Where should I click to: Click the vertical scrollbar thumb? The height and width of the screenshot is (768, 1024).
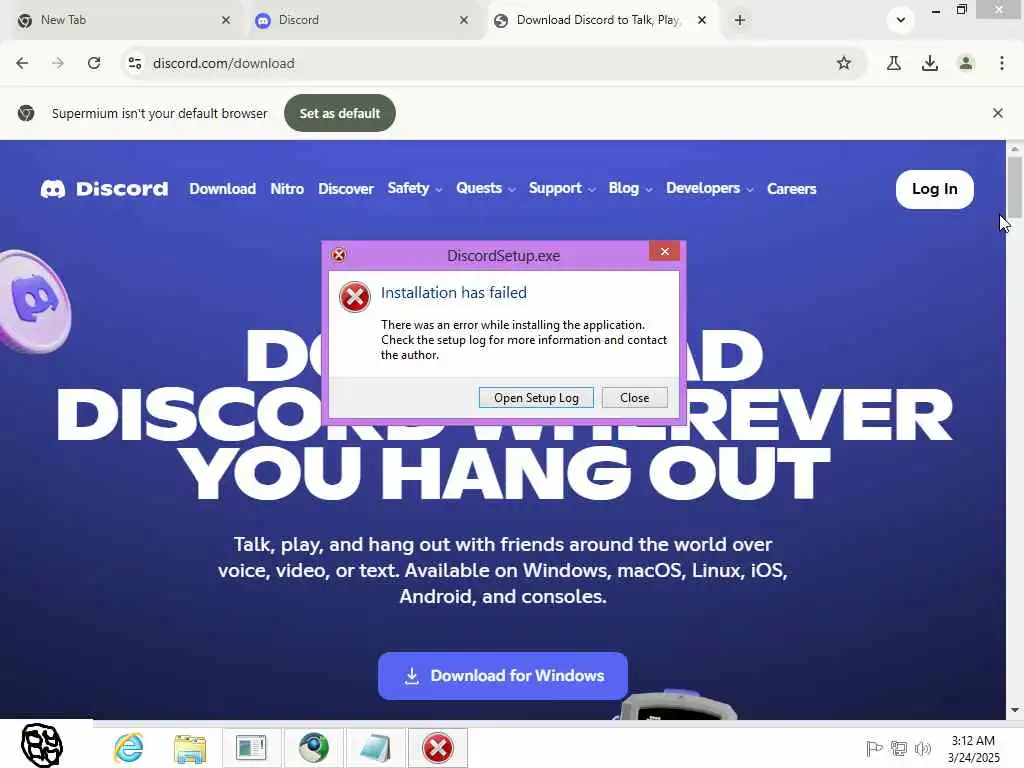(x=1014, y=188)
